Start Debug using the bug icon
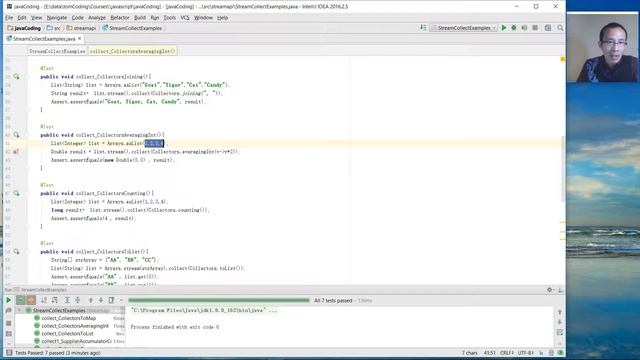This screenshot has height=360, width=640. pyautogui.click(x=514, y=28)
